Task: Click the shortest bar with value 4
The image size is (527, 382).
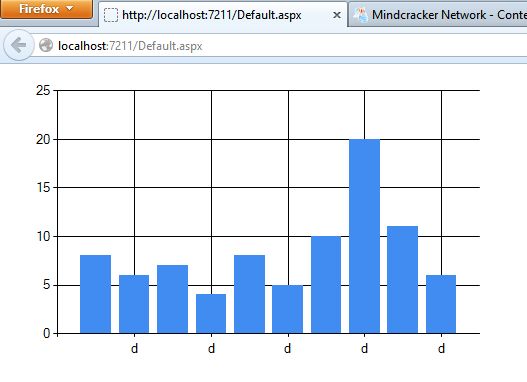Action: pos(211,313)
